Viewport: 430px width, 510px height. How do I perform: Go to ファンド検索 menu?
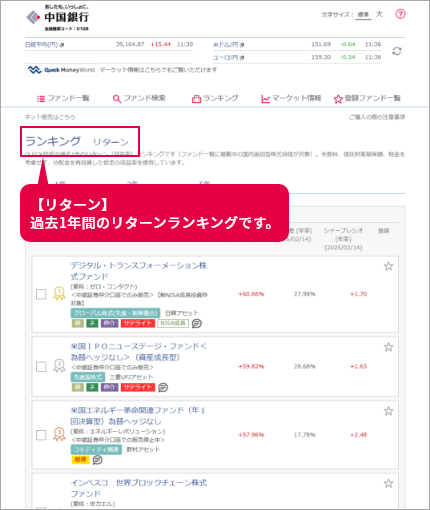[x=139, y=98]
